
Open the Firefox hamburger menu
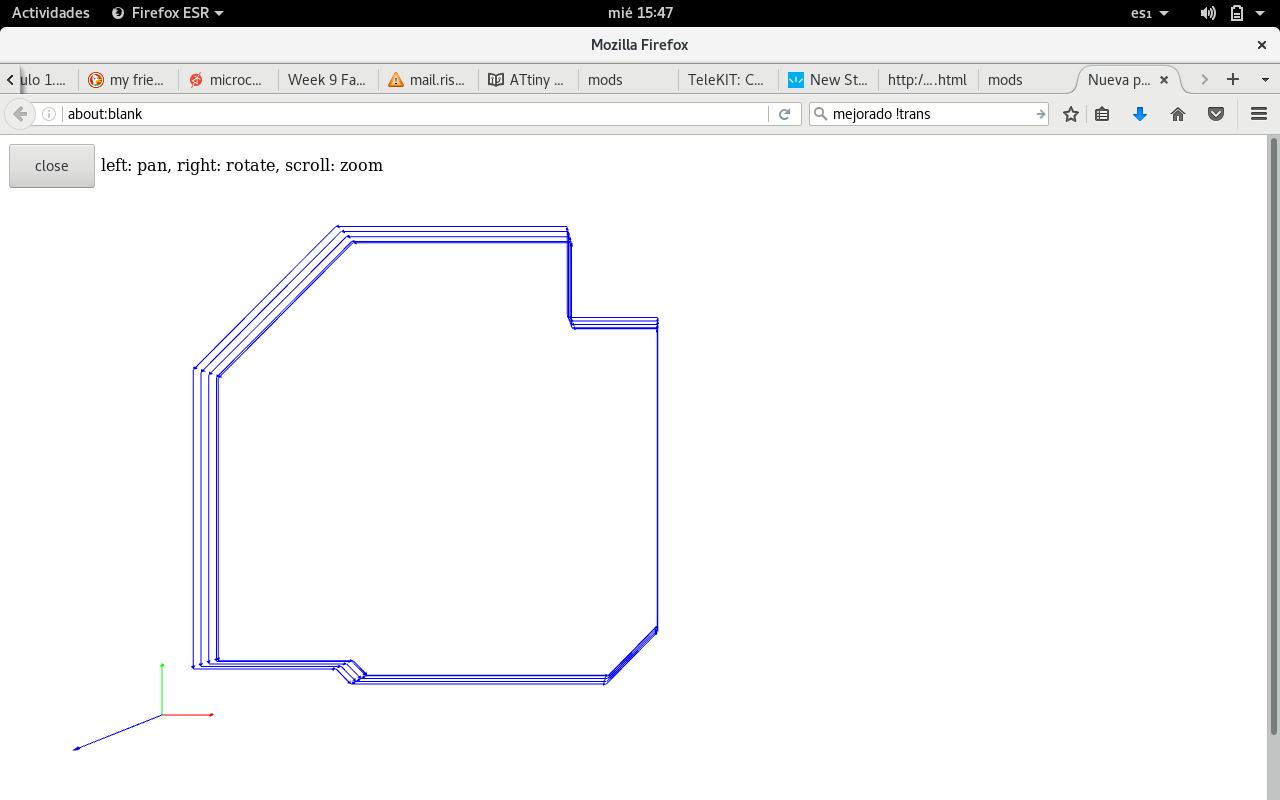[x=1259, y=114]
